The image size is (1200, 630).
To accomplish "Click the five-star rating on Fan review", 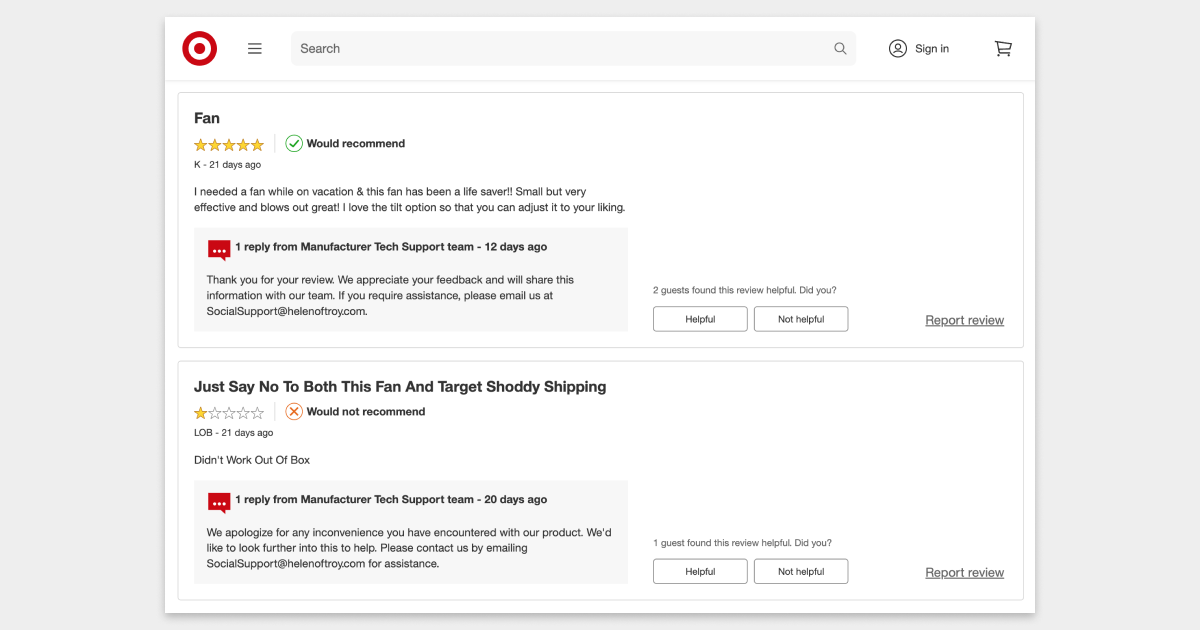I will tap(229, 144).
